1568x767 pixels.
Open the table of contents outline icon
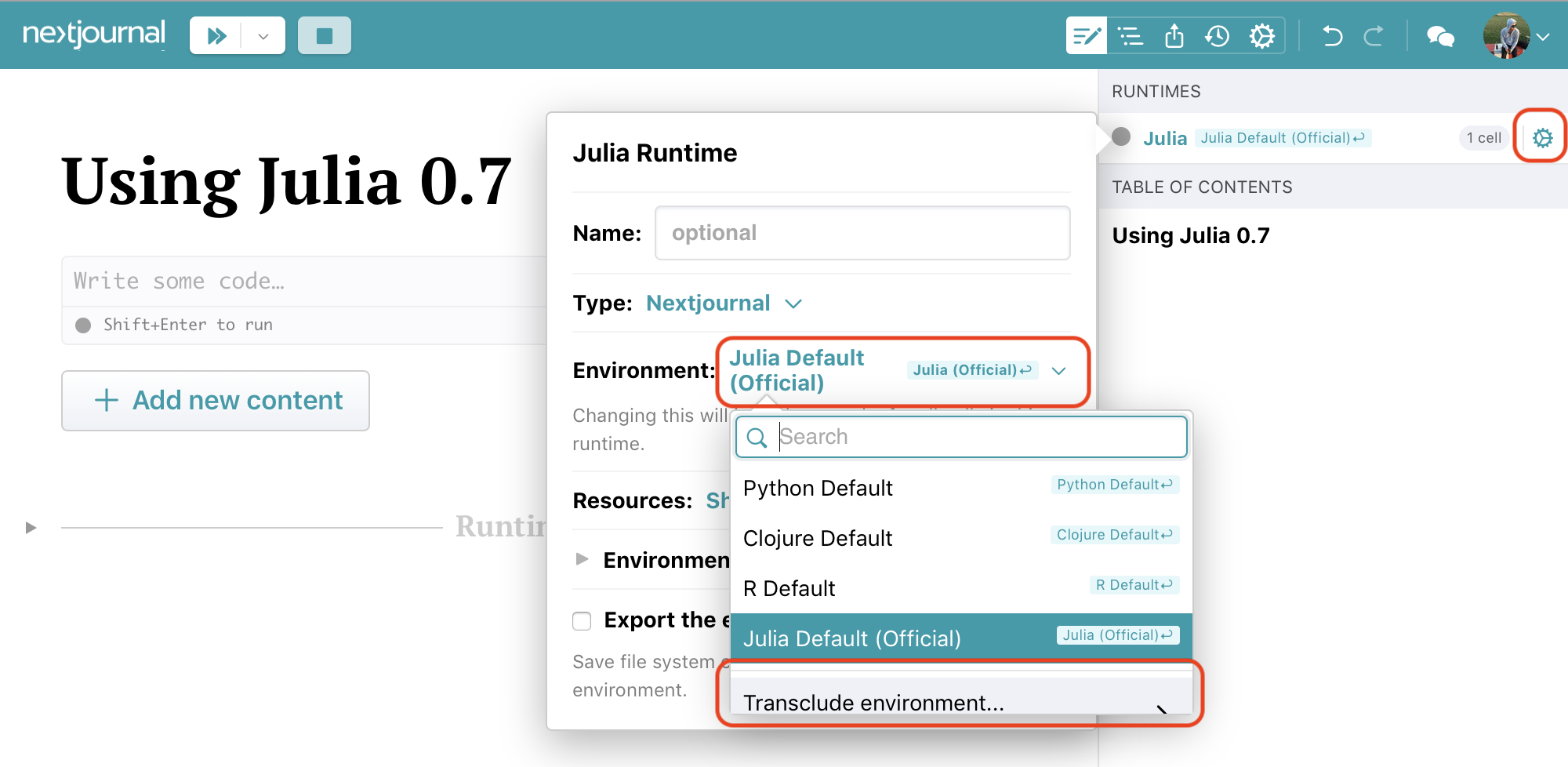click(1130, 36)
